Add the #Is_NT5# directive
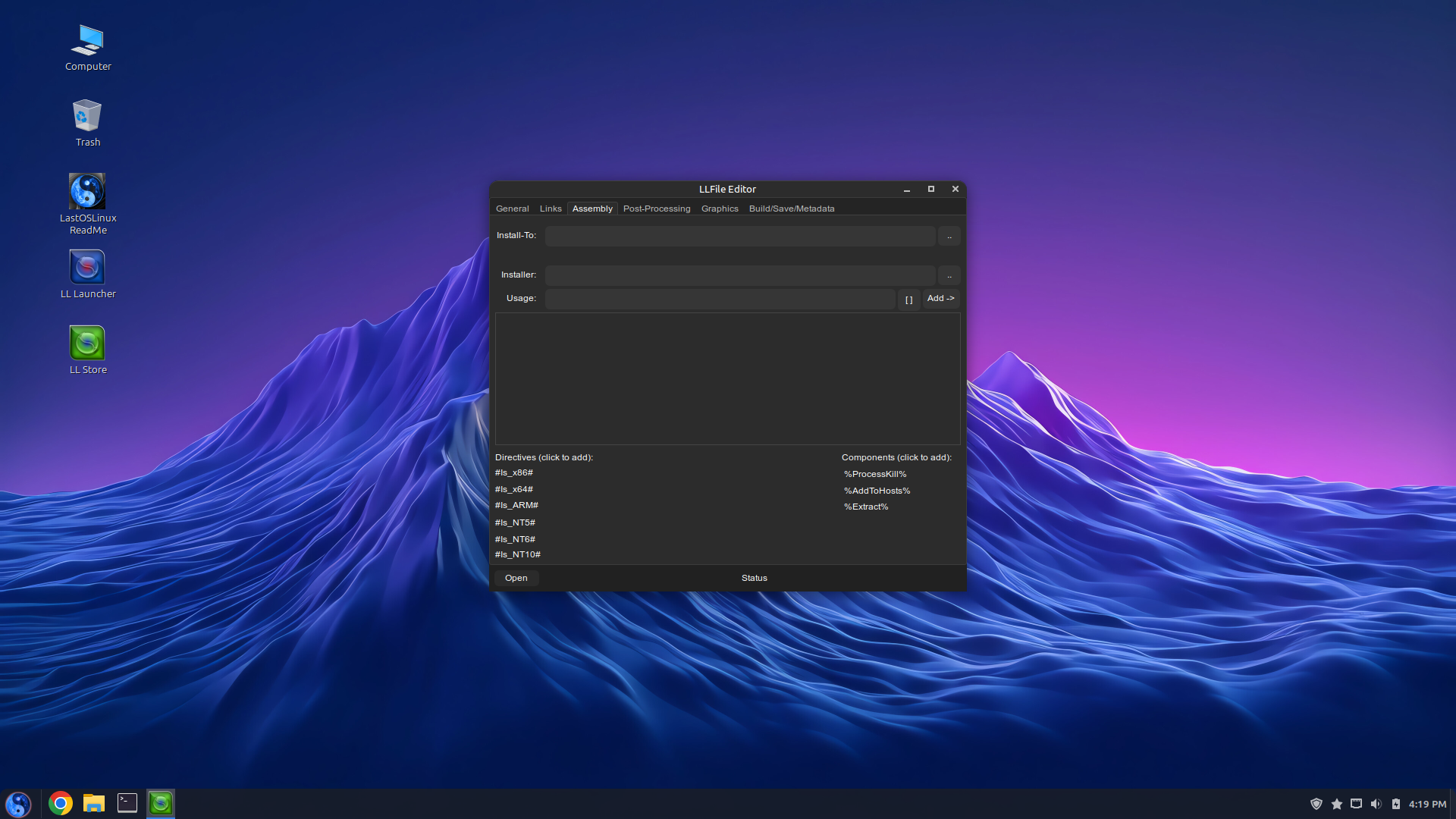This screenshot has width=1456, height=819. (x=515, y=522)
